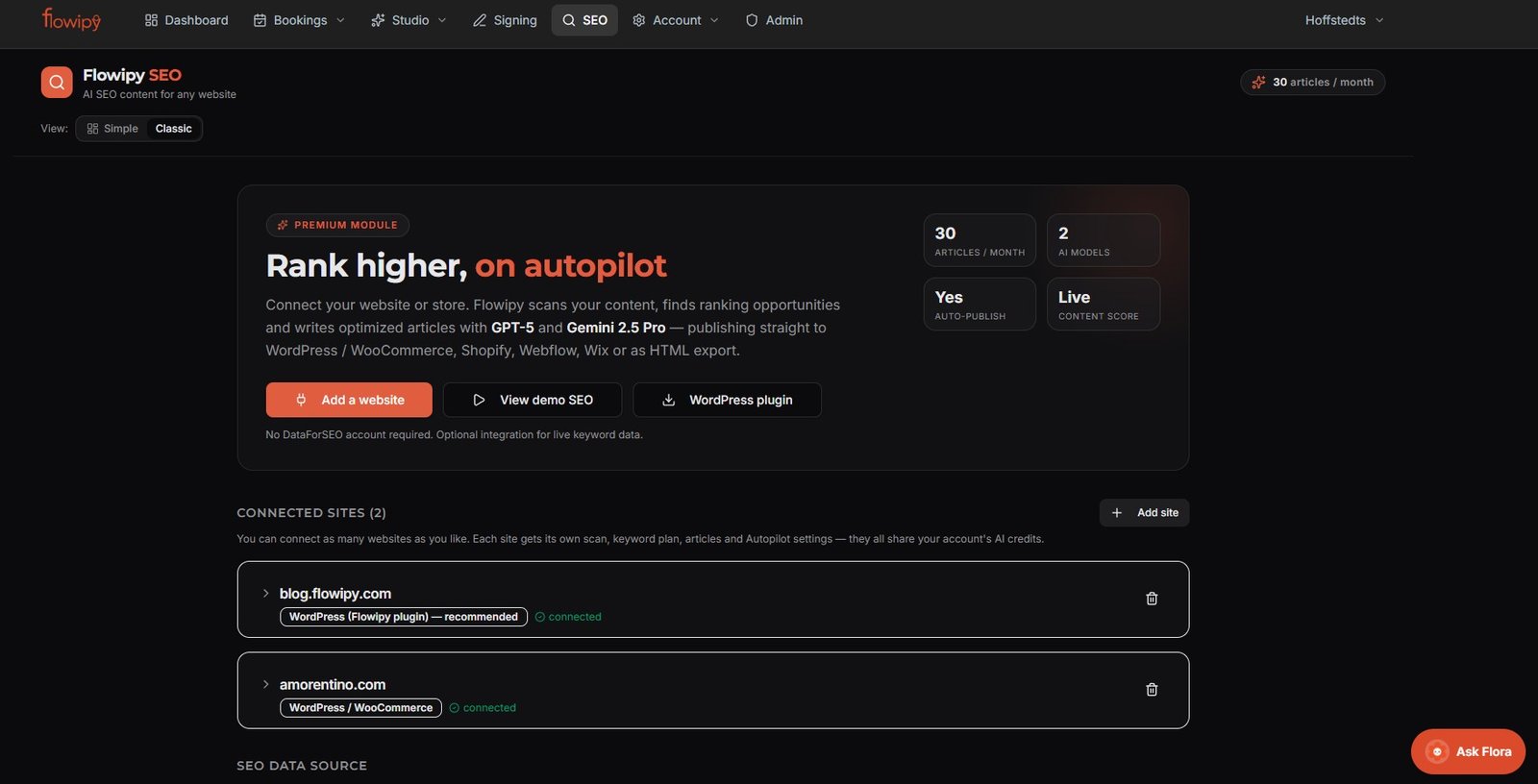
Task: Click the download icon on WordPress plugin
Action: pos(668,400)
